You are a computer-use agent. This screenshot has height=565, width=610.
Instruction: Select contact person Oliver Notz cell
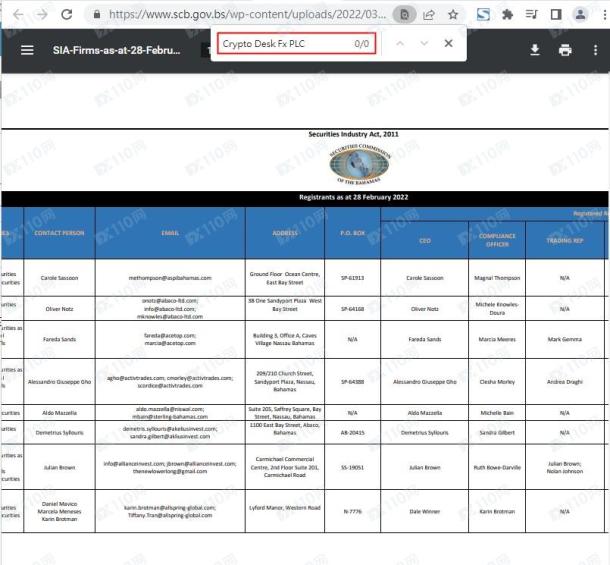[x=59, y=309]
